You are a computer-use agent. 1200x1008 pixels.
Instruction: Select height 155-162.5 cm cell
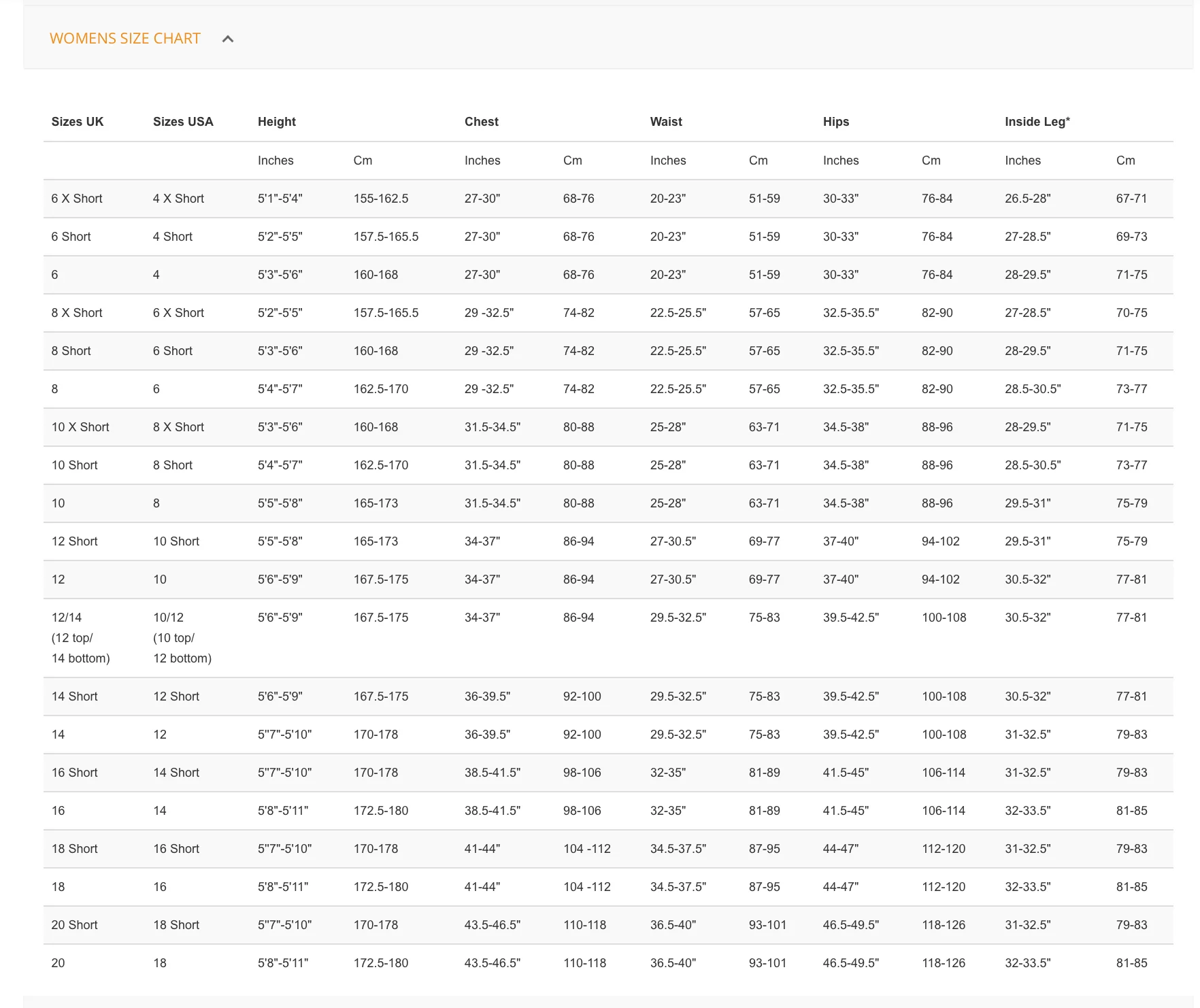click(x=381, y=199)
